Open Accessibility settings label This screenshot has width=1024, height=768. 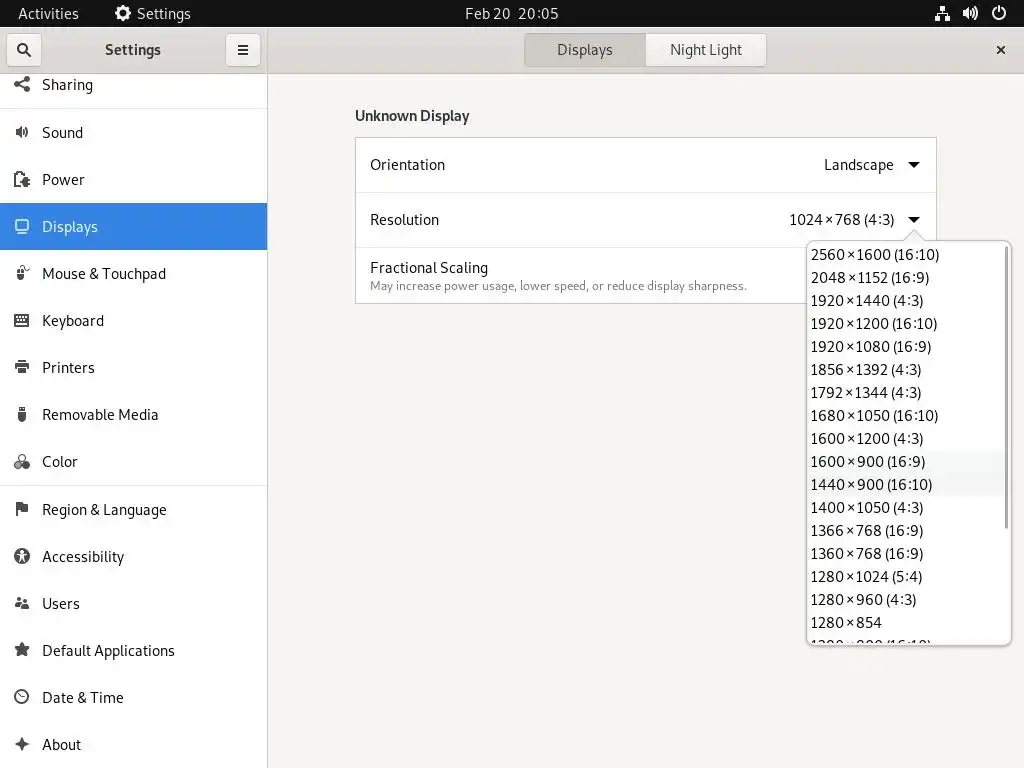[x=83, y=556]
